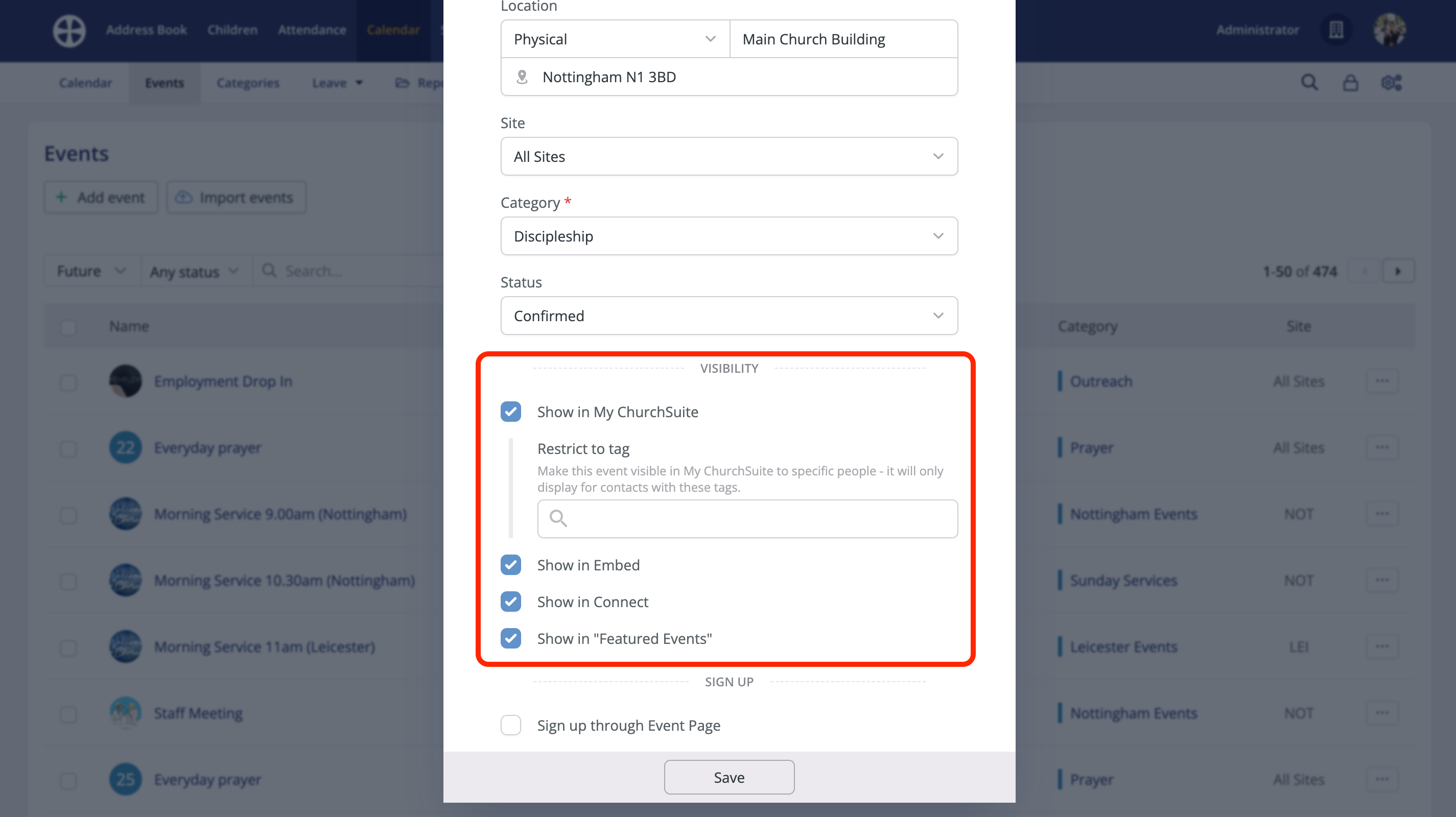The height and width of the screenshot is (817, 1456).
Task: Click the location pin icon beside Nottingham N1 3BD
Action: coord(522,77)
